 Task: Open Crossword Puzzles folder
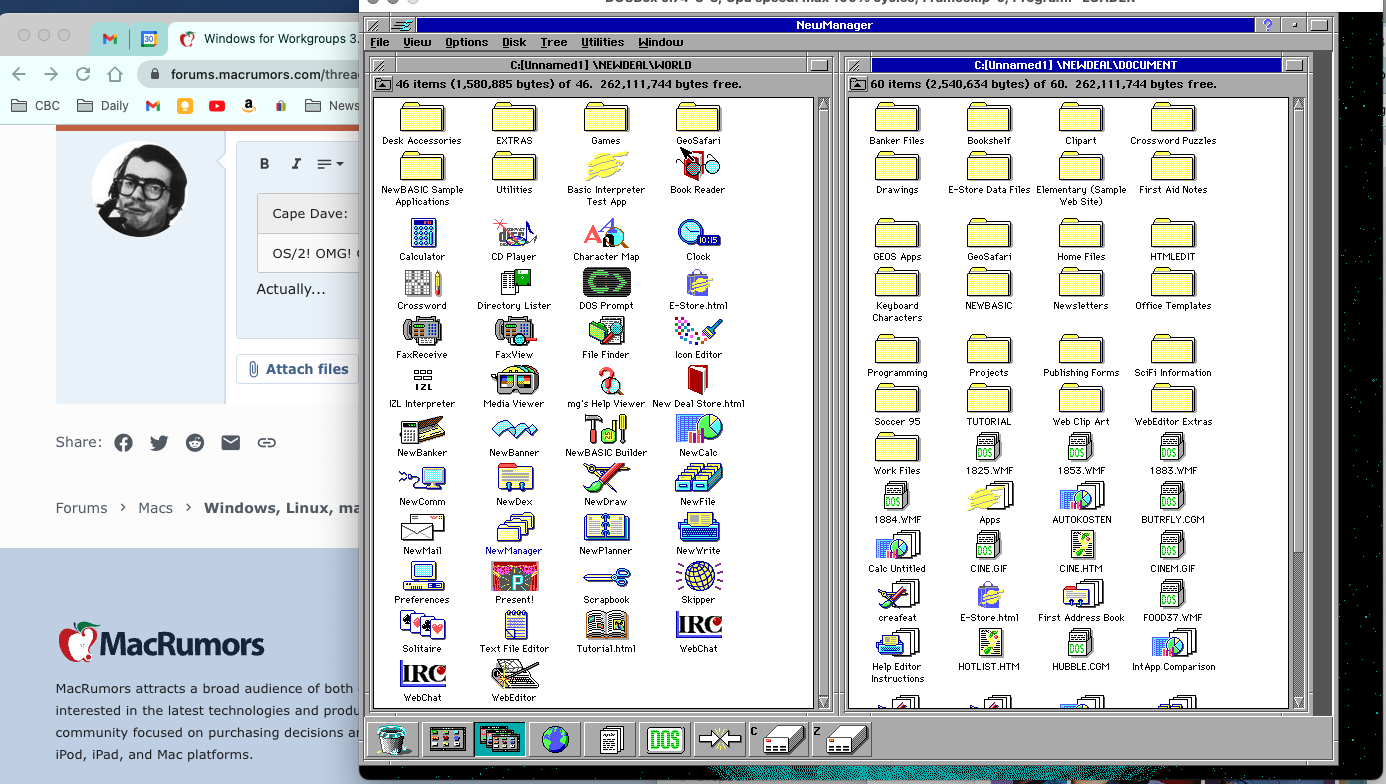click(1173, 125)
